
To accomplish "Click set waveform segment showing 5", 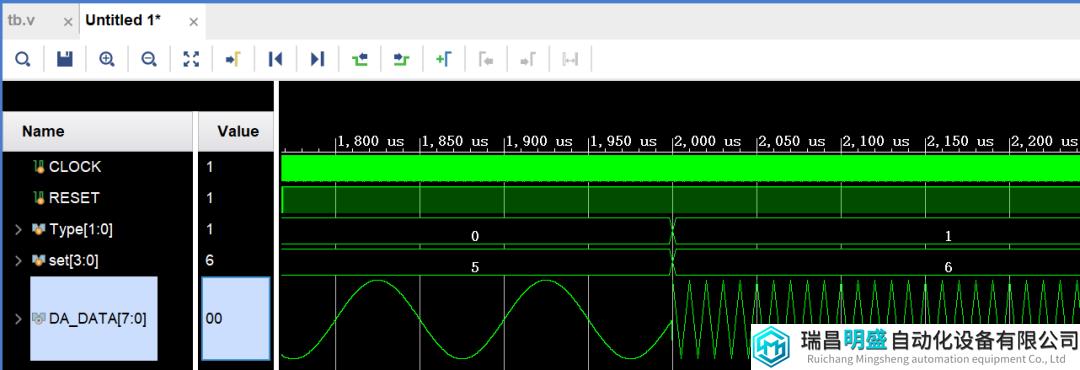I will pos(475,262).
